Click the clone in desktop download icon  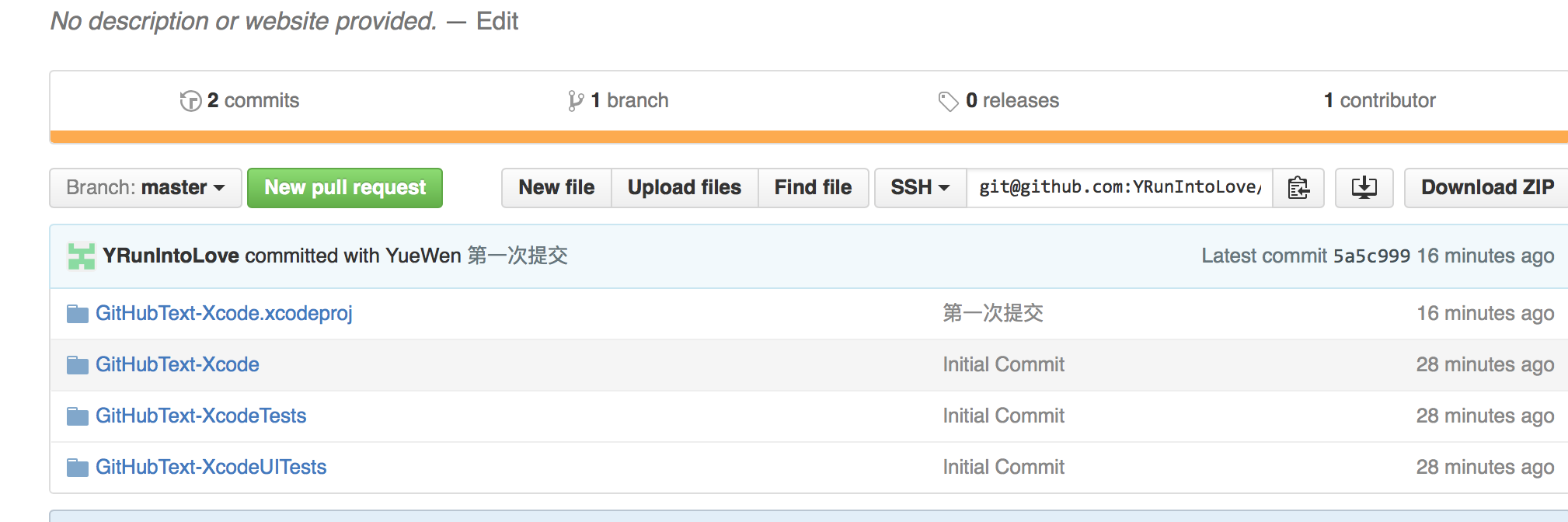tap(1364, 188)
